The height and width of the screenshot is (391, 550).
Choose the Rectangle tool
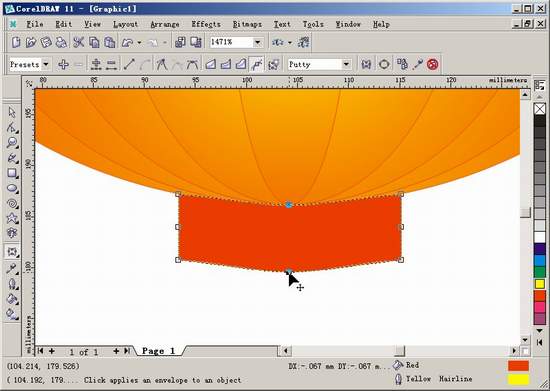pos(12,173)
